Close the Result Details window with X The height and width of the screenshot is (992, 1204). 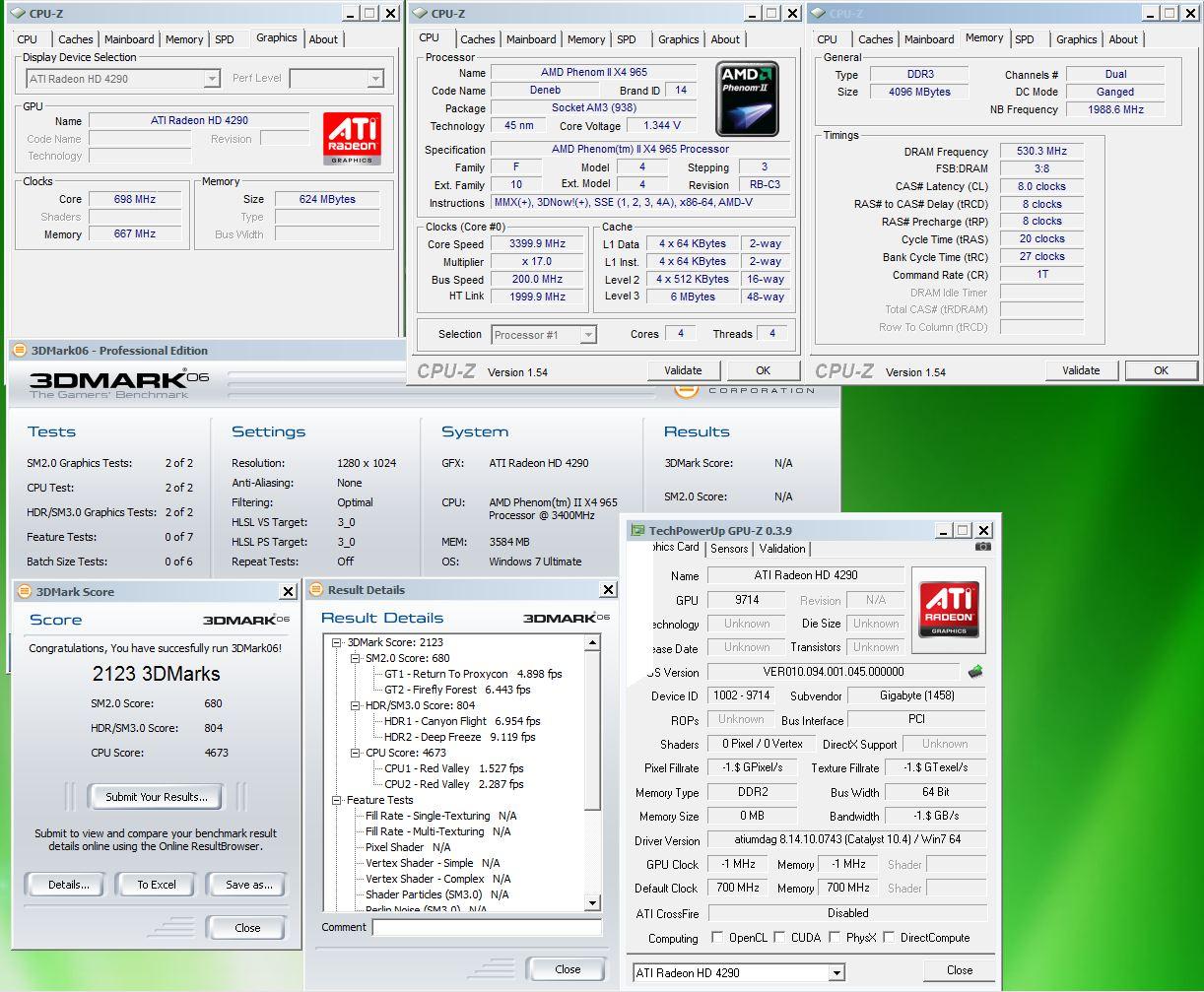pos(608,589)
